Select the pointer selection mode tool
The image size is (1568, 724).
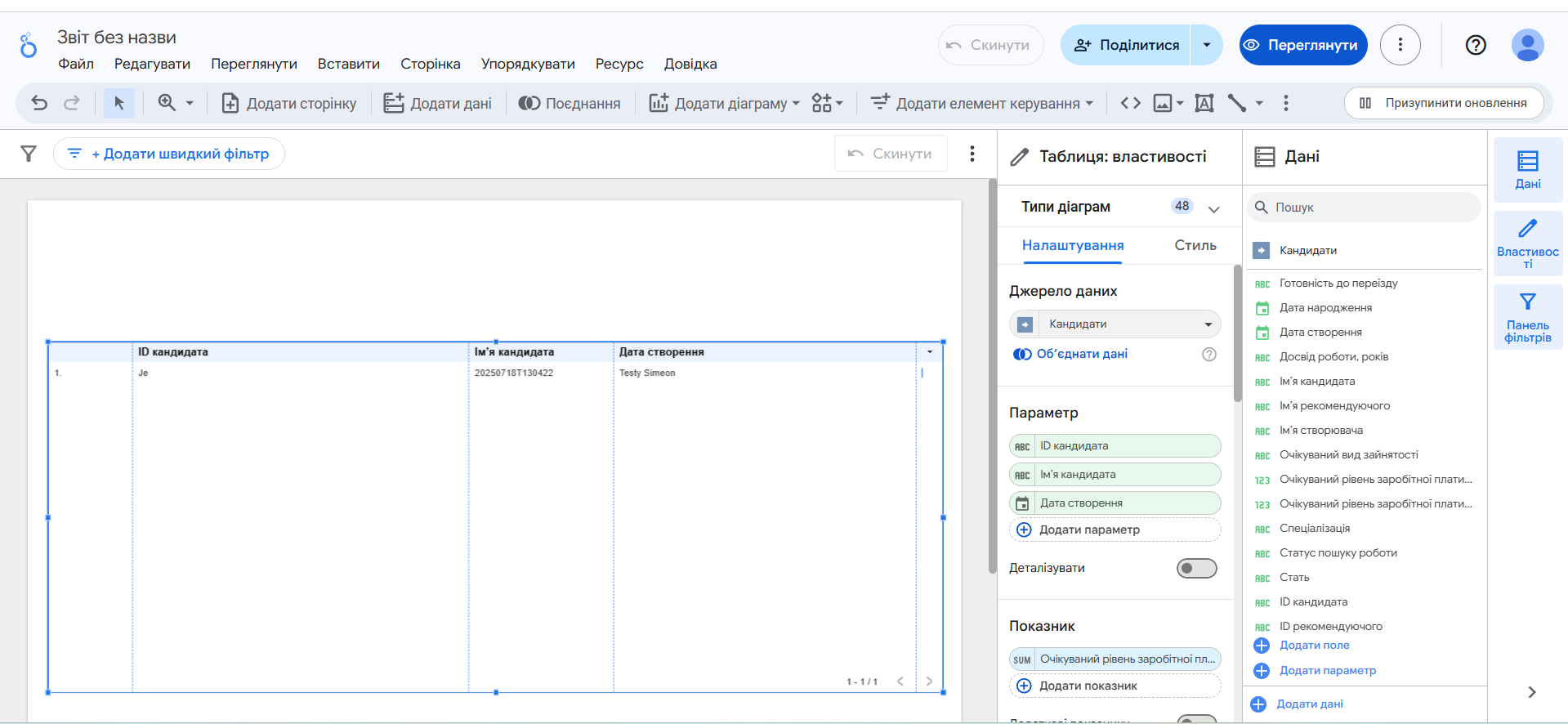119,103
